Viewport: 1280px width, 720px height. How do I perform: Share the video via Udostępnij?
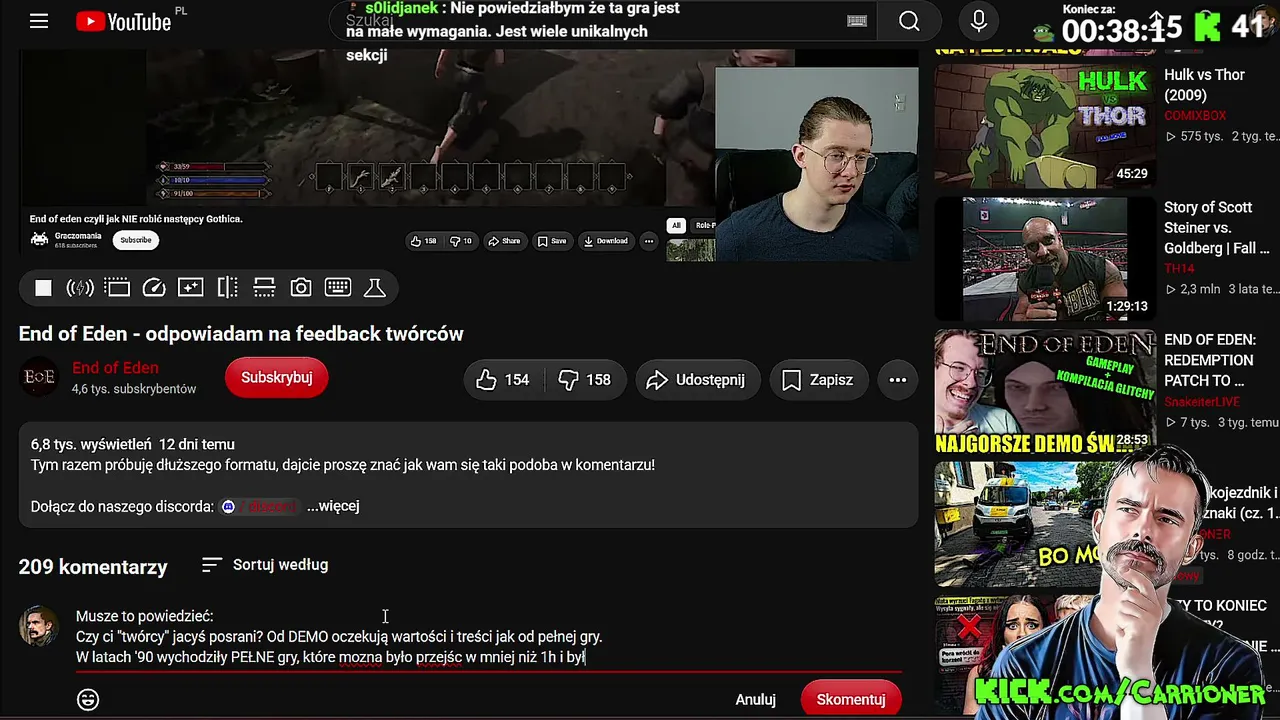(697, 380)
